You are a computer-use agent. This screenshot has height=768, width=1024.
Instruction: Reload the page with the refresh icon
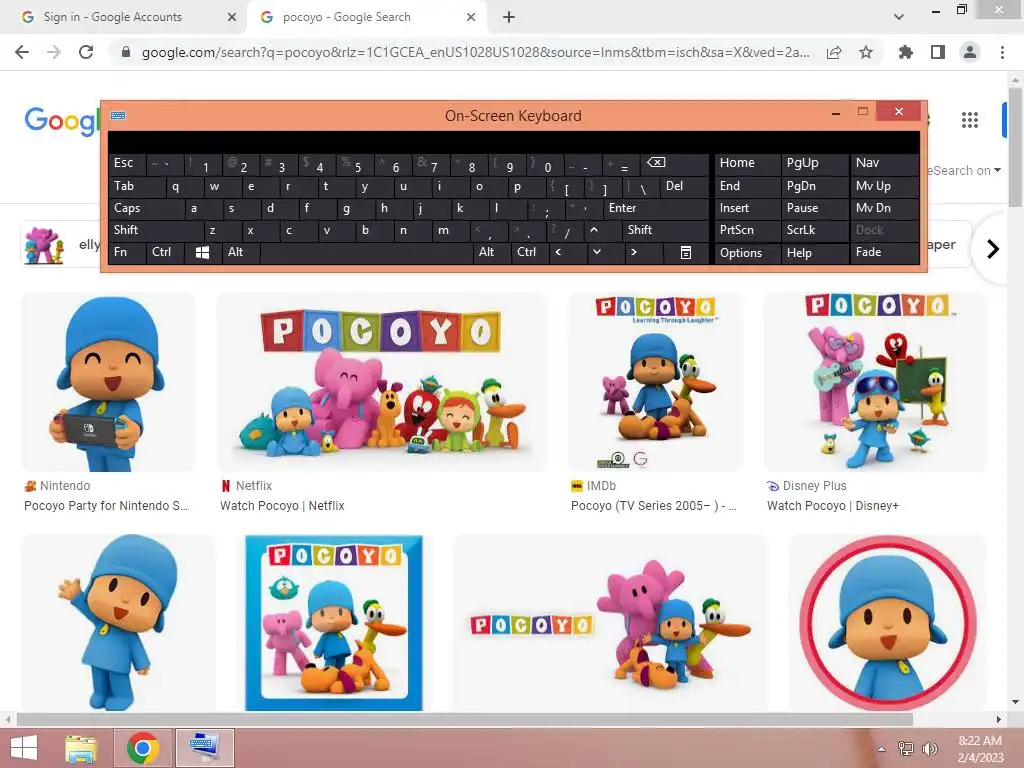pos(86,52)
